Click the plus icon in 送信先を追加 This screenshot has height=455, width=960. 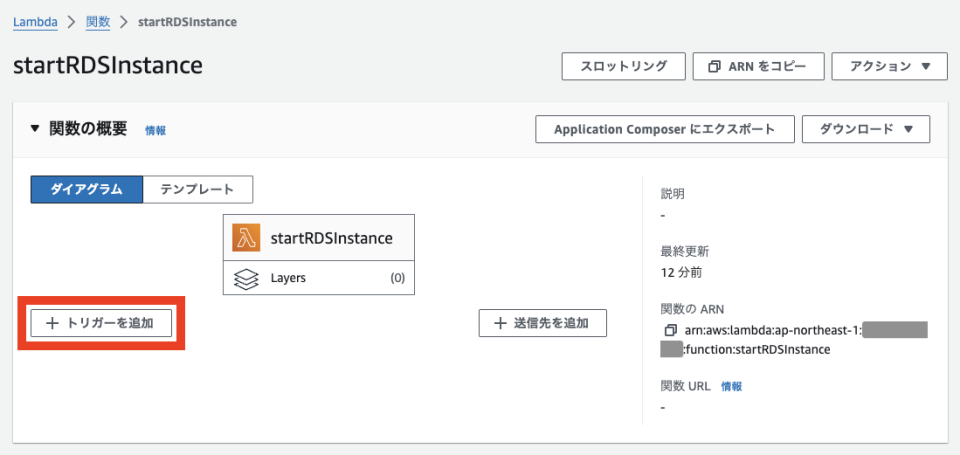click(499, 323)
